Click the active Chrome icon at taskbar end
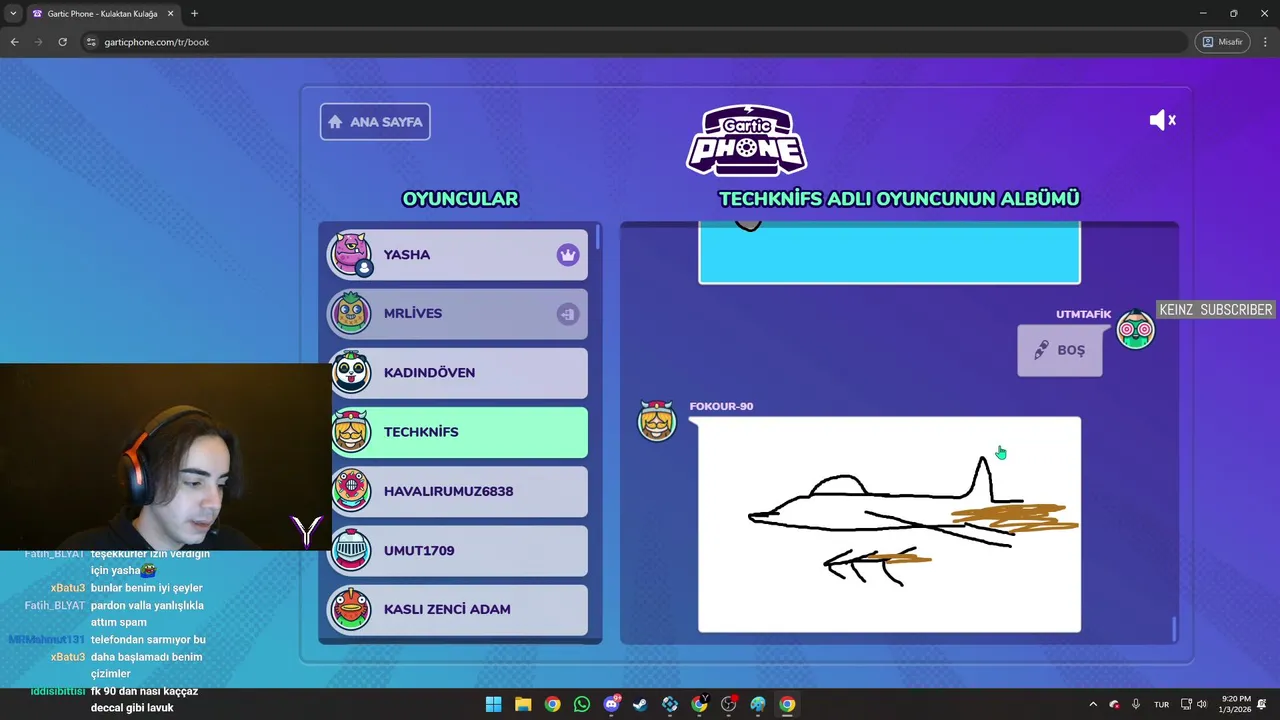This screenshot has width=1280, height=720. [x=787, y=704]
